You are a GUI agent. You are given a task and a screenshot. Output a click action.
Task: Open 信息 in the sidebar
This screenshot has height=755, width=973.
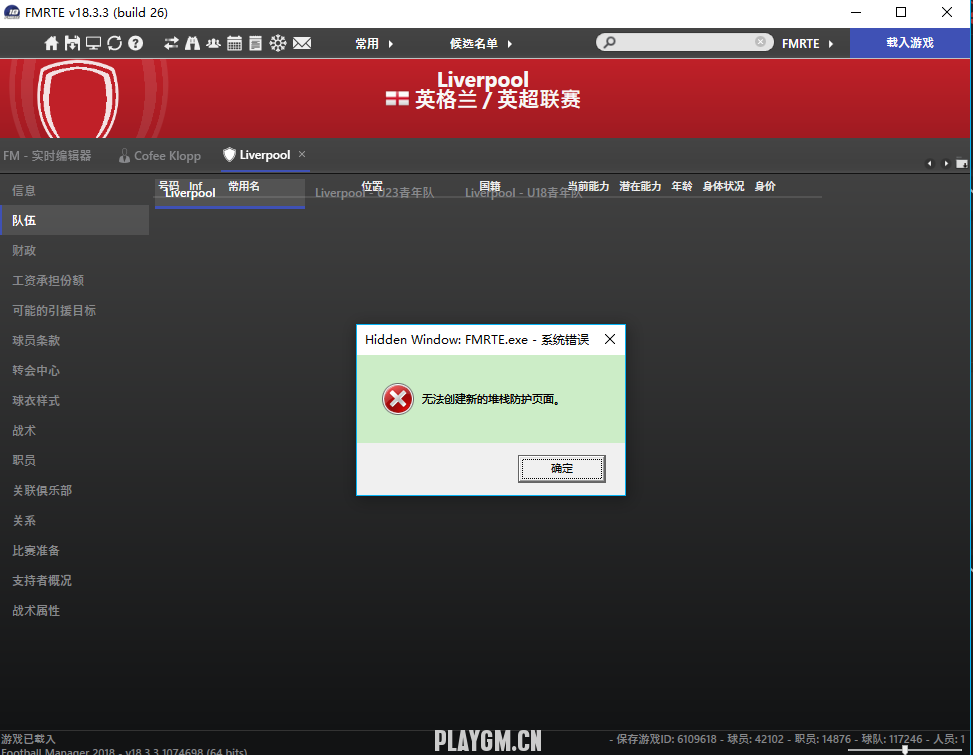point(74,190)
